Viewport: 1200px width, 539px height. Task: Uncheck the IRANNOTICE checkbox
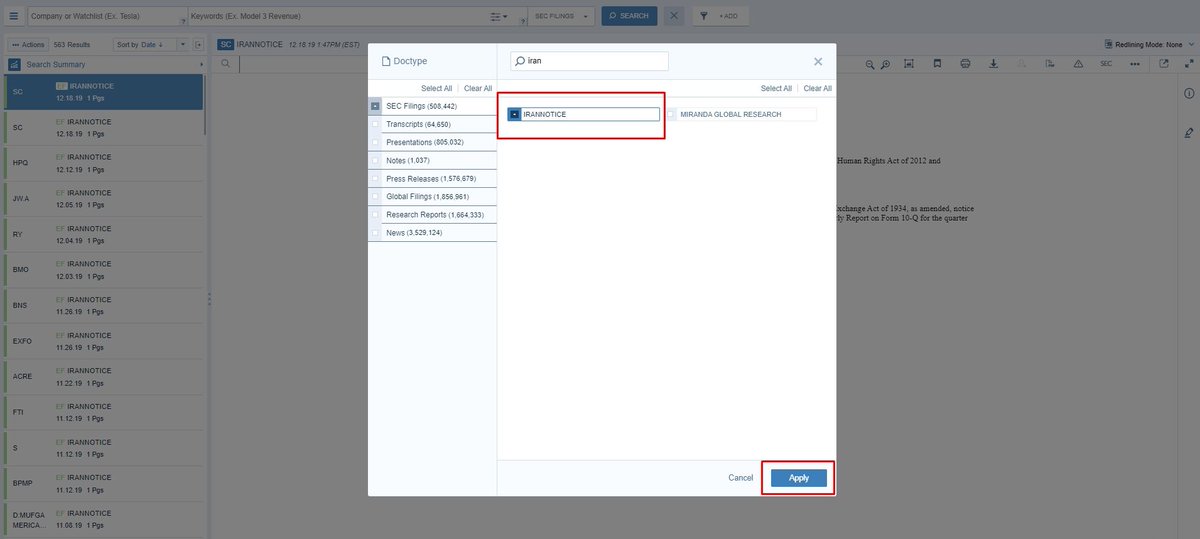pos(514,114)
